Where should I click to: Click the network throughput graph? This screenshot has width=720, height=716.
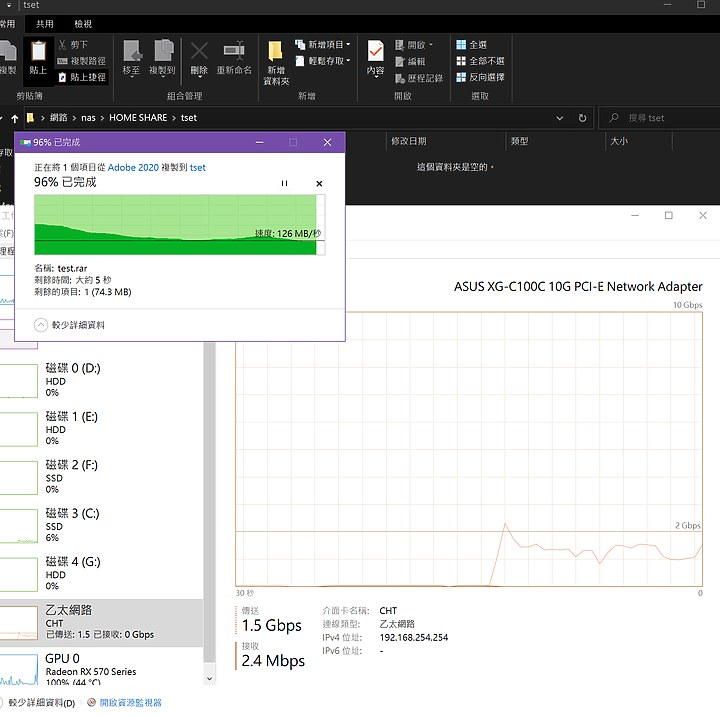point(469,449)
